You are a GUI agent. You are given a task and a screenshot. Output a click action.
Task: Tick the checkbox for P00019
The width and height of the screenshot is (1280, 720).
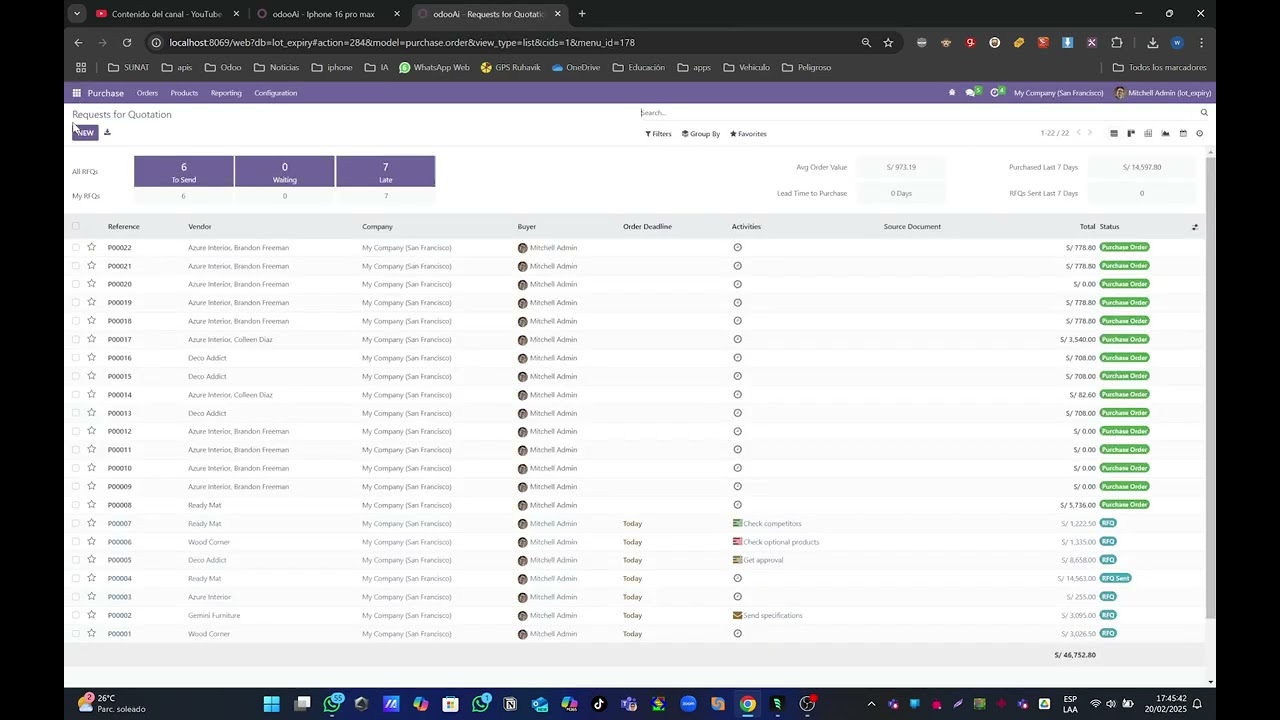(x=75, y=302)
